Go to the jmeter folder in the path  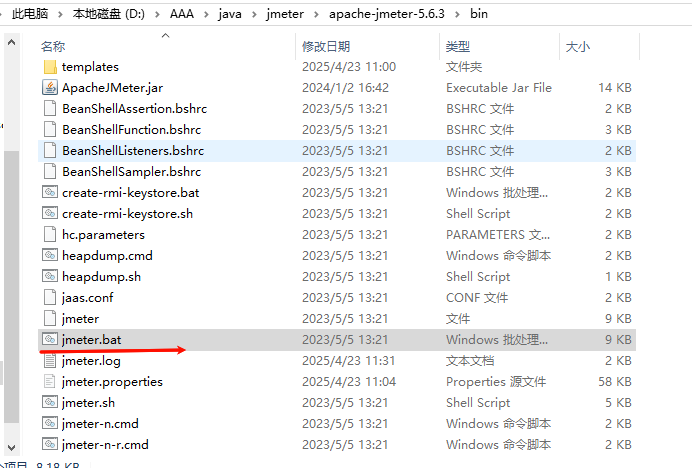pos(285,14)
